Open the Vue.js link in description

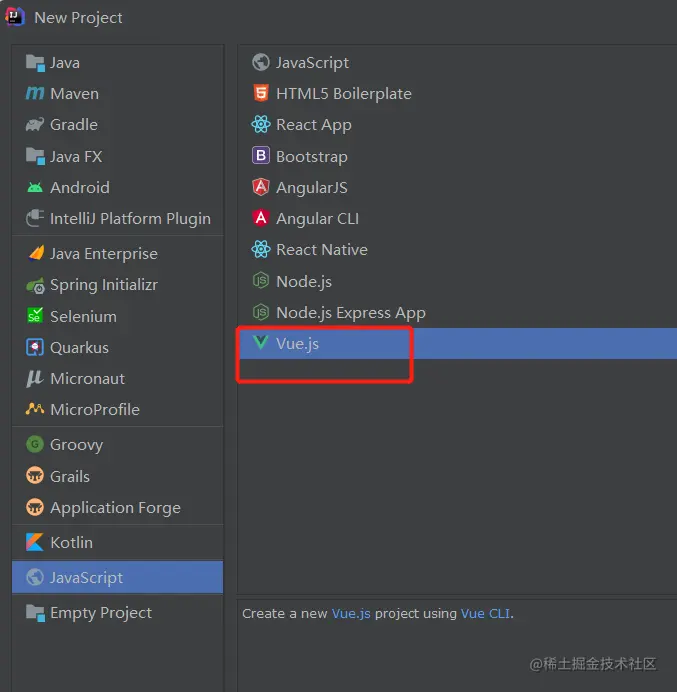(351, 613)
